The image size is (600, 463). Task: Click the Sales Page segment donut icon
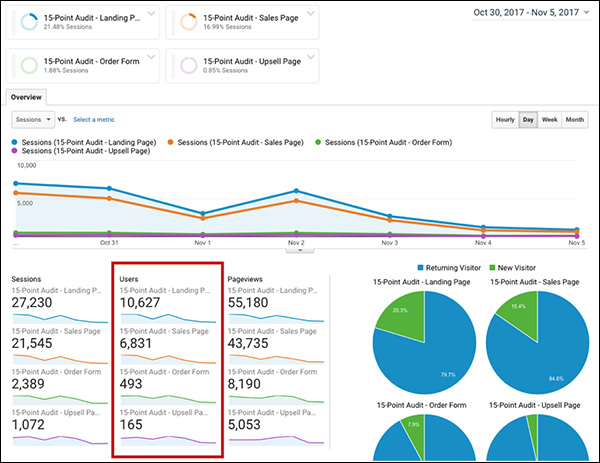point(189,22)
